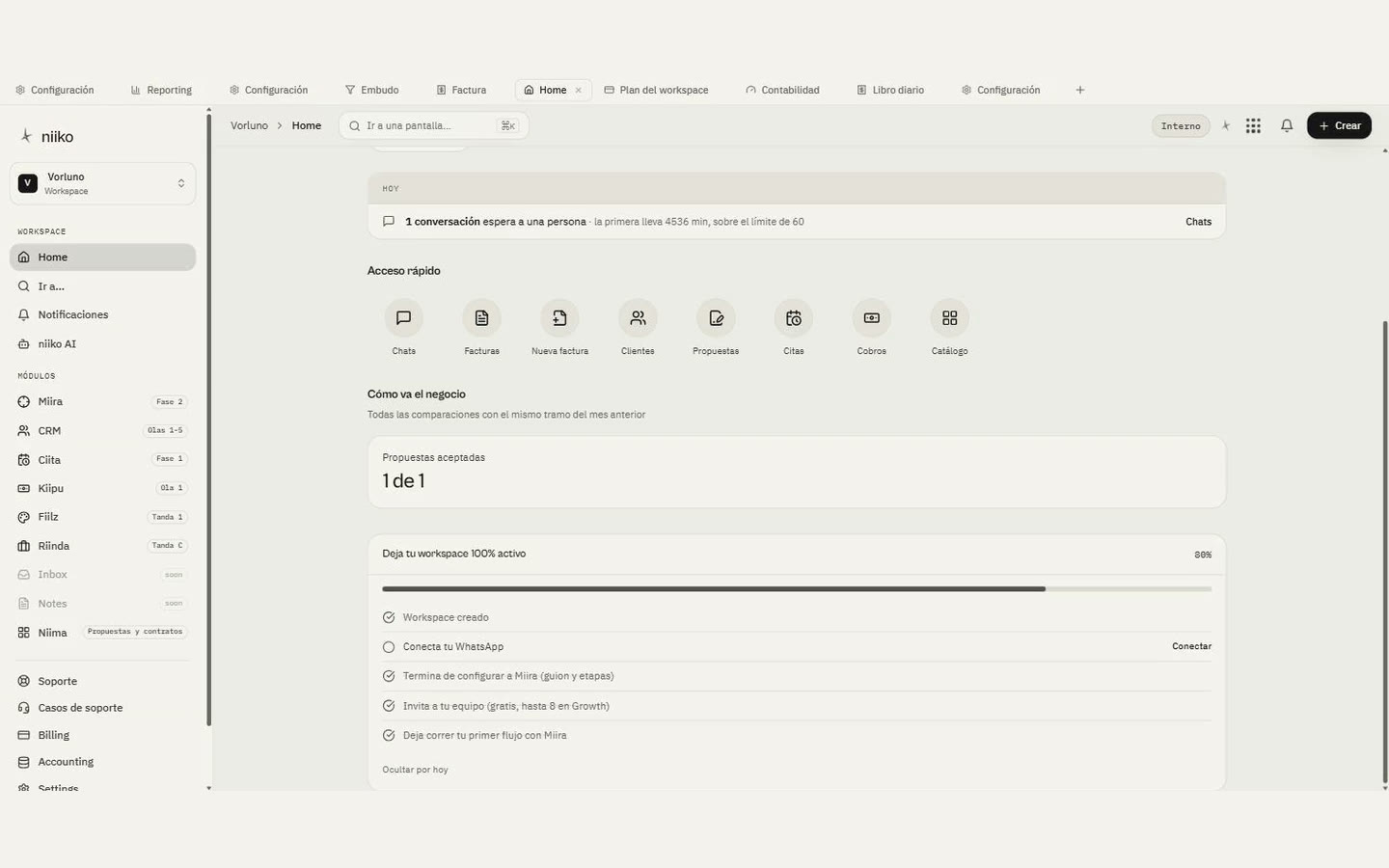Open the Propuestas quick access icon

[x=716, y=318]
